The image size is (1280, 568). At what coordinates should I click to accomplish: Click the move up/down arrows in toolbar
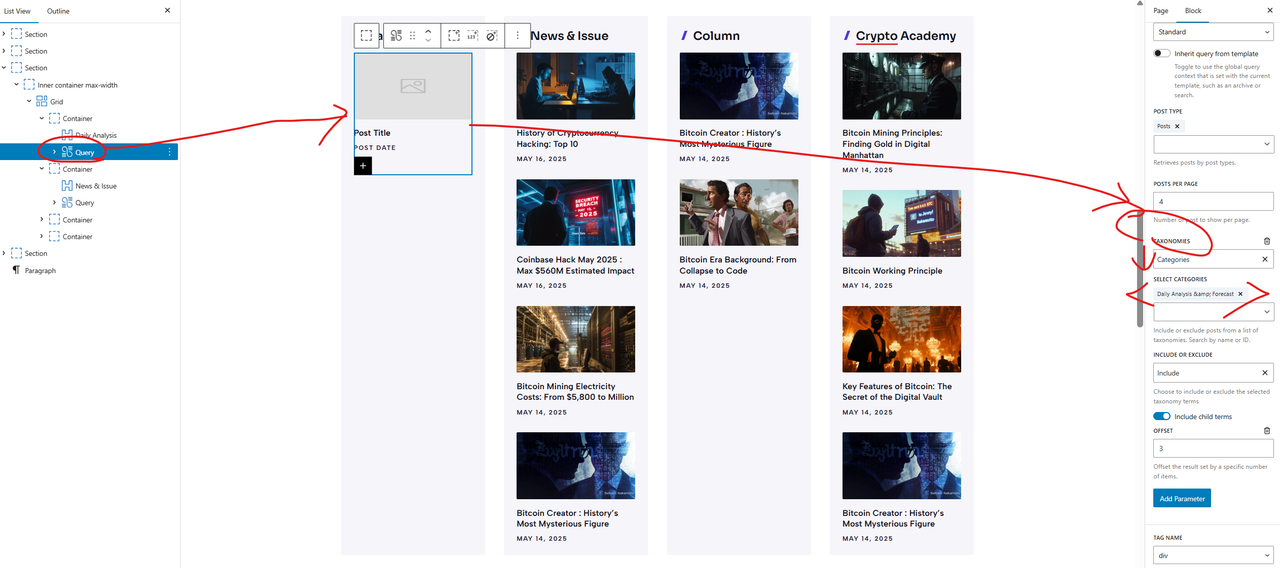[428, 35]
